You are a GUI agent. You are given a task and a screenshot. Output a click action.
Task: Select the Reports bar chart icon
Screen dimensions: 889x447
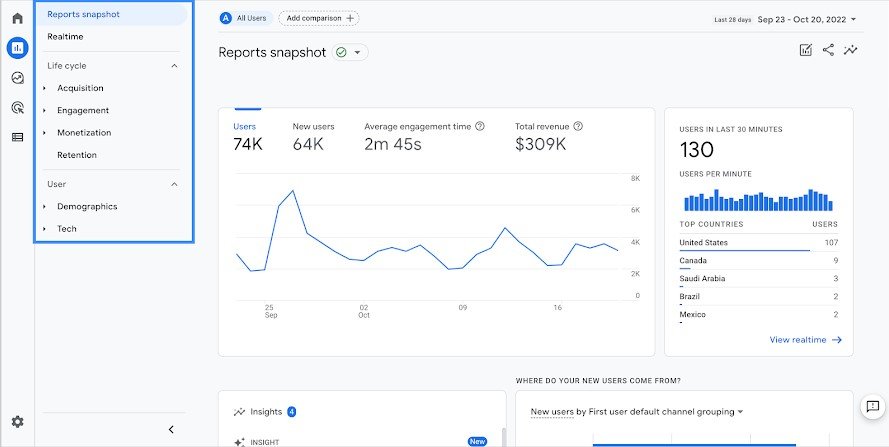click(18, 48)
